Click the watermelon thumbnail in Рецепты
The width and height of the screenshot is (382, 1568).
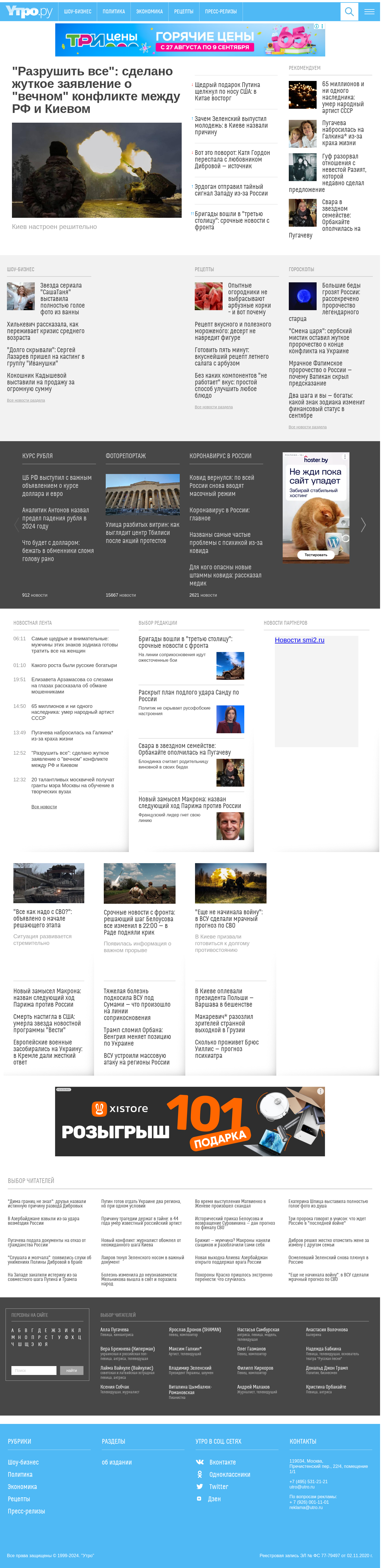point(209,296)
